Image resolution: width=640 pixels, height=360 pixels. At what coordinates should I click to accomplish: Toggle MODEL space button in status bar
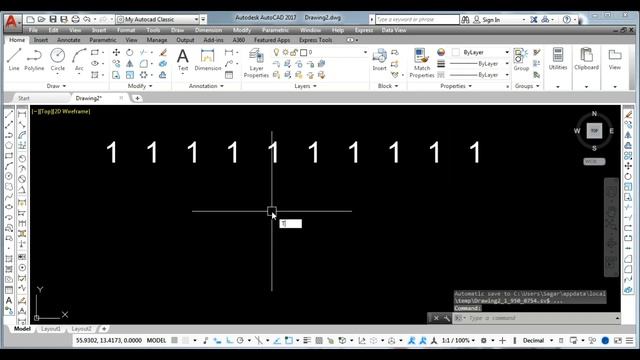156,340
